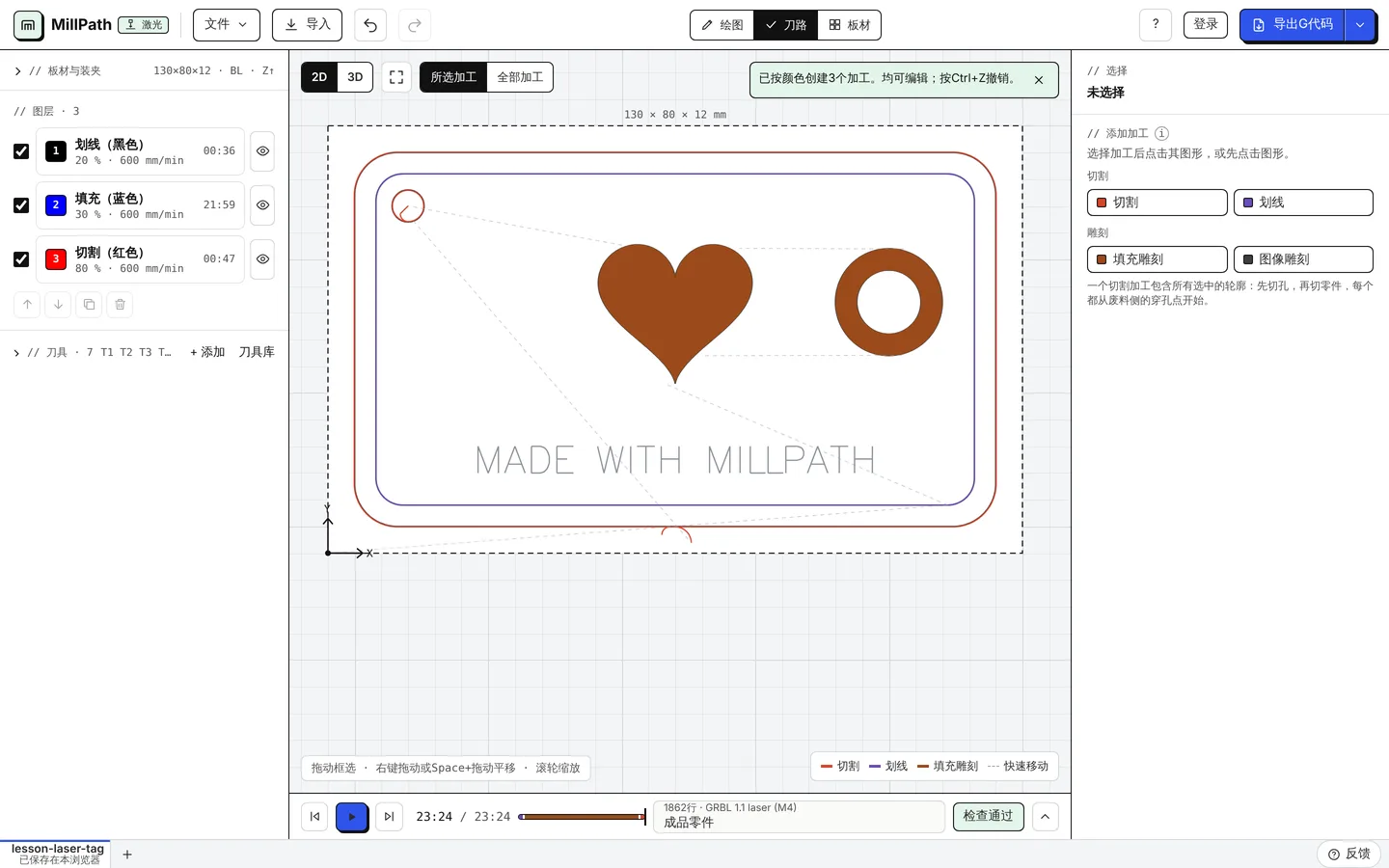Uncheck the 切割（红色）layer checkbox
Screen dimensions: 1389x868
[x=21, y=259]
